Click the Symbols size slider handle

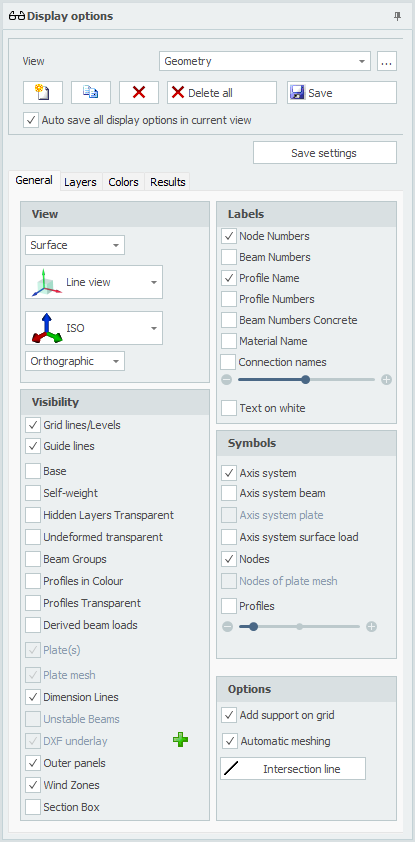coord(253,627)
